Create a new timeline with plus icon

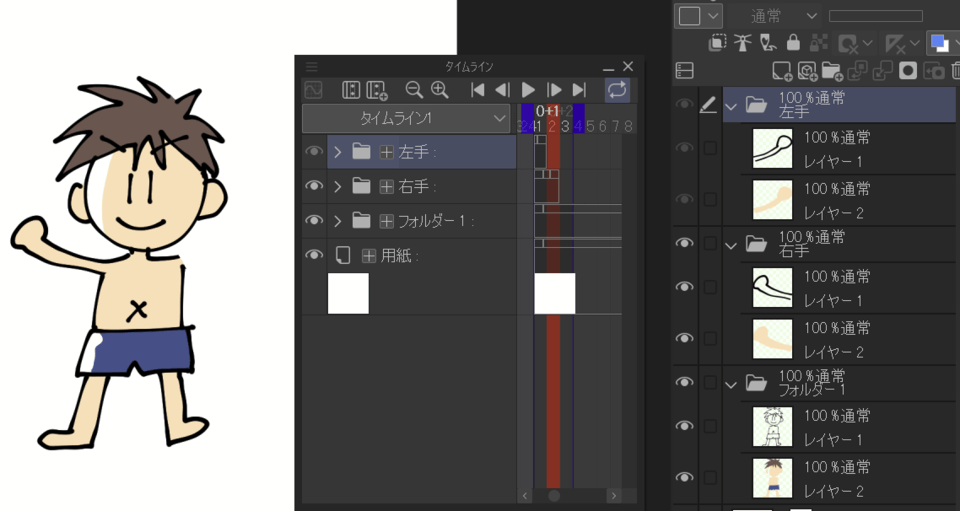(x=378, y=90)
